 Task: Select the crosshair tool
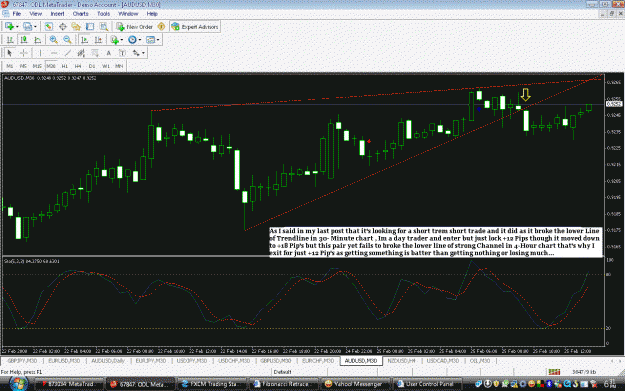click(24, 53)
